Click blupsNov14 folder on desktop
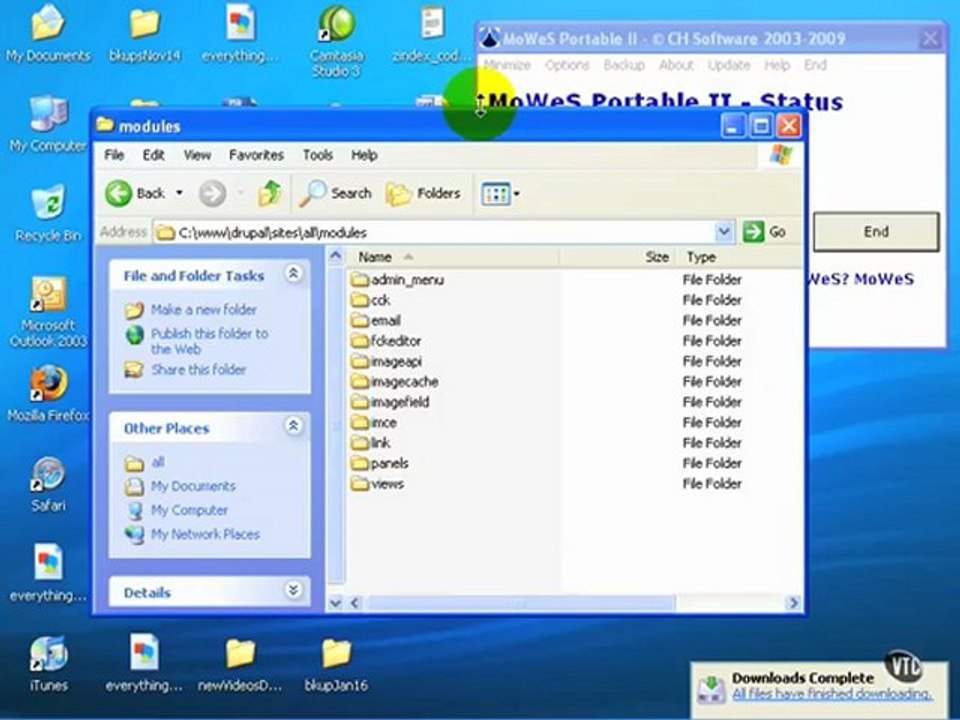 pos(144,34)
